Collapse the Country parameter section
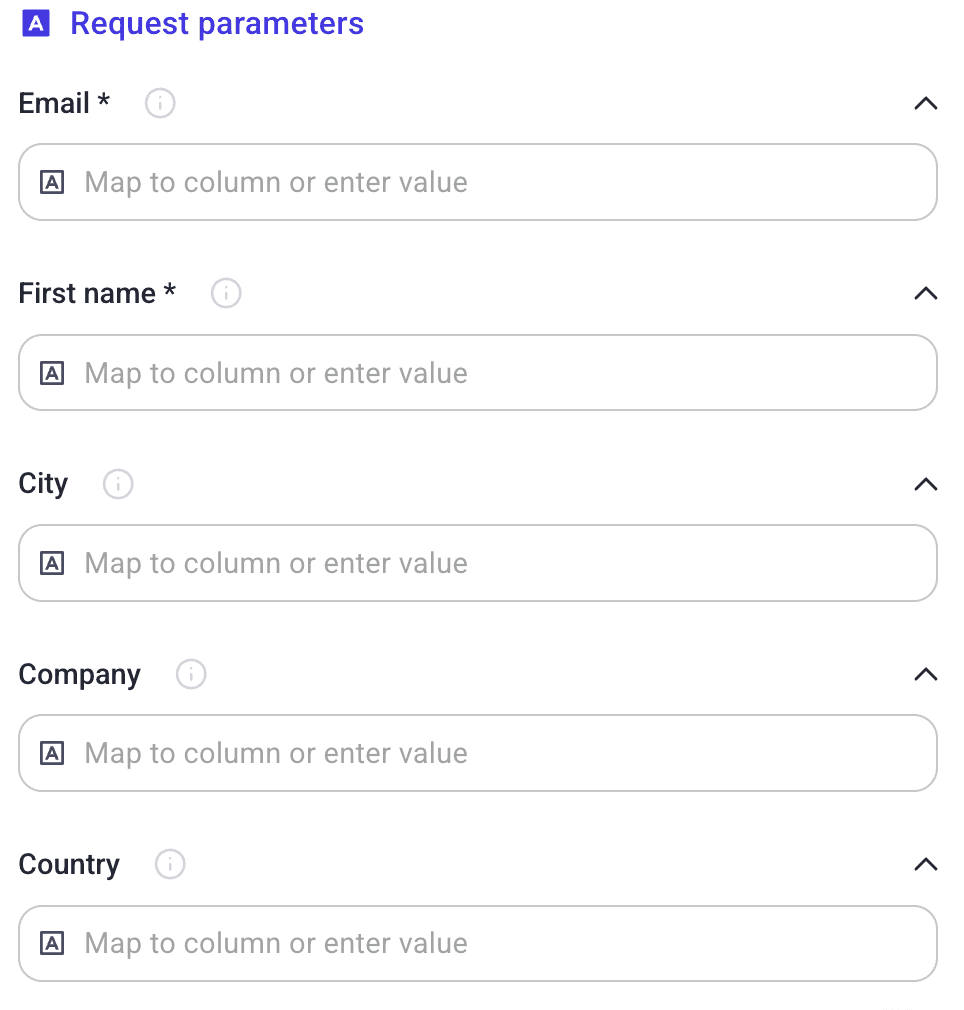The height and width of the screenshot is (1010, 964). coord(926,864)
